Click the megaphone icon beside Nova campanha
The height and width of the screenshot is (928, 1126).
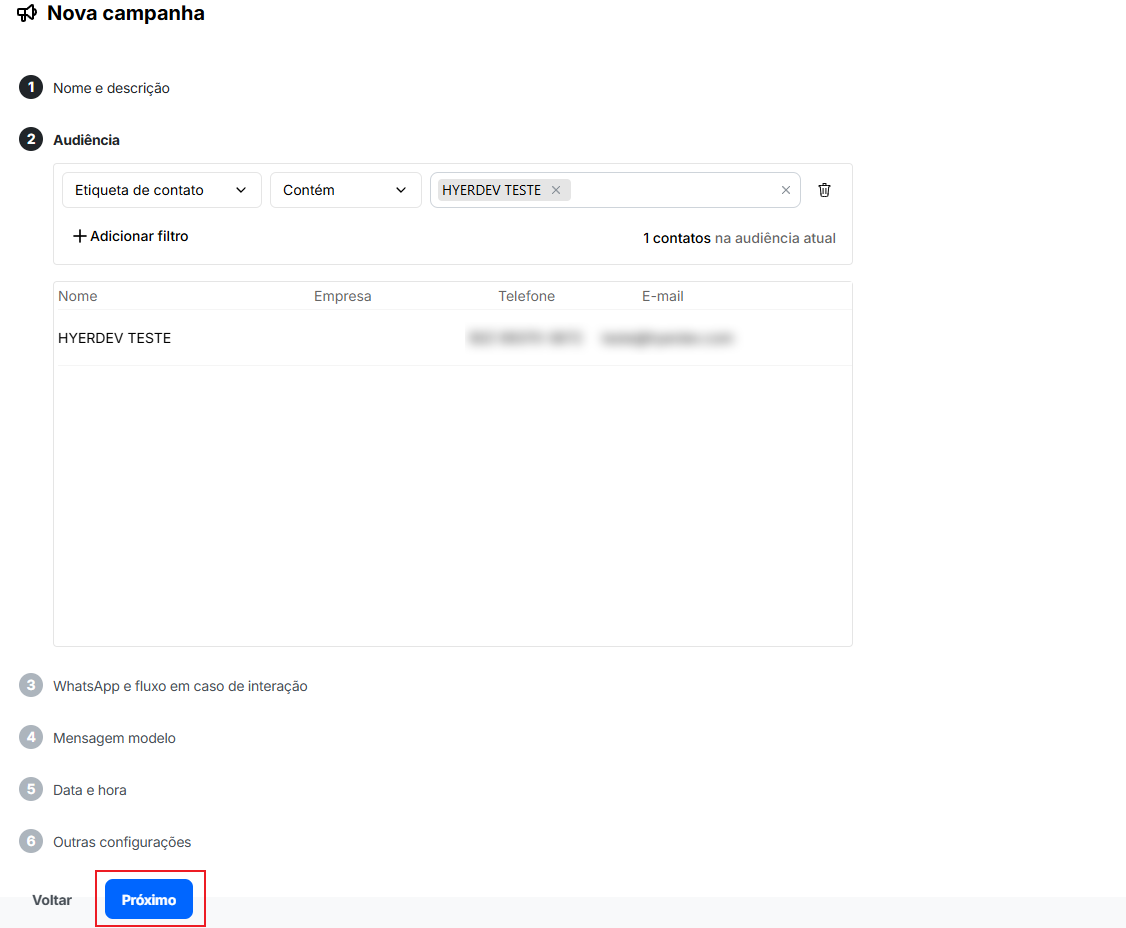27,14
